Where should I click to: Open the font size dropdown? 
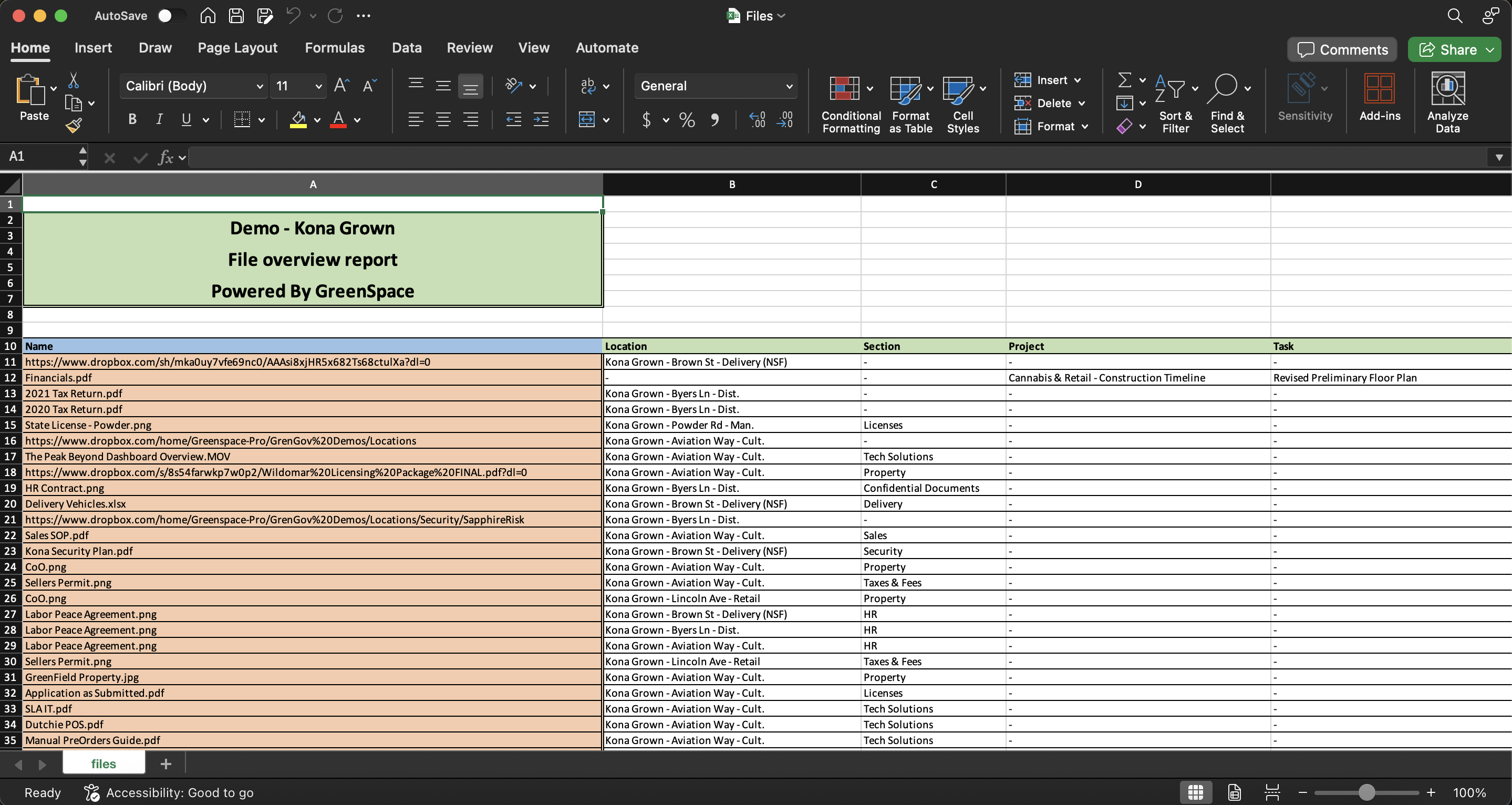point(318,86)
